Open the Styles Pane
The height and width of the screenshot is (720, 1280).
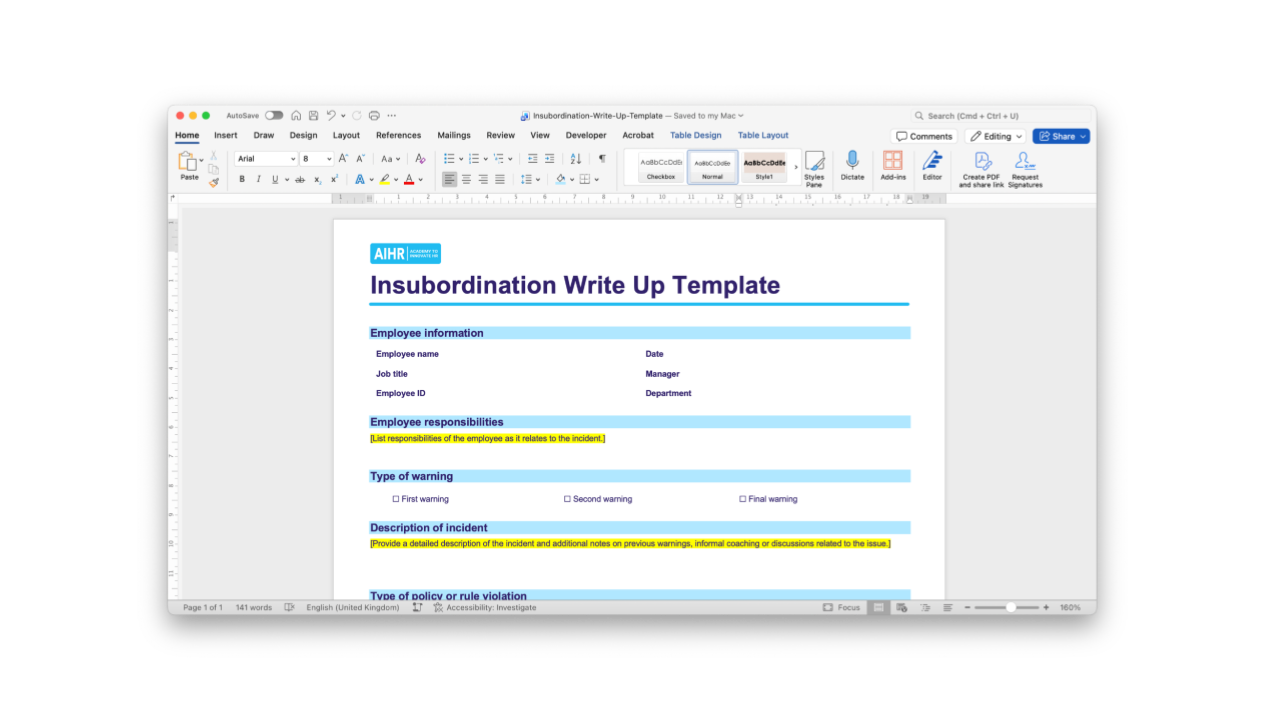click(x=814, y=167)
